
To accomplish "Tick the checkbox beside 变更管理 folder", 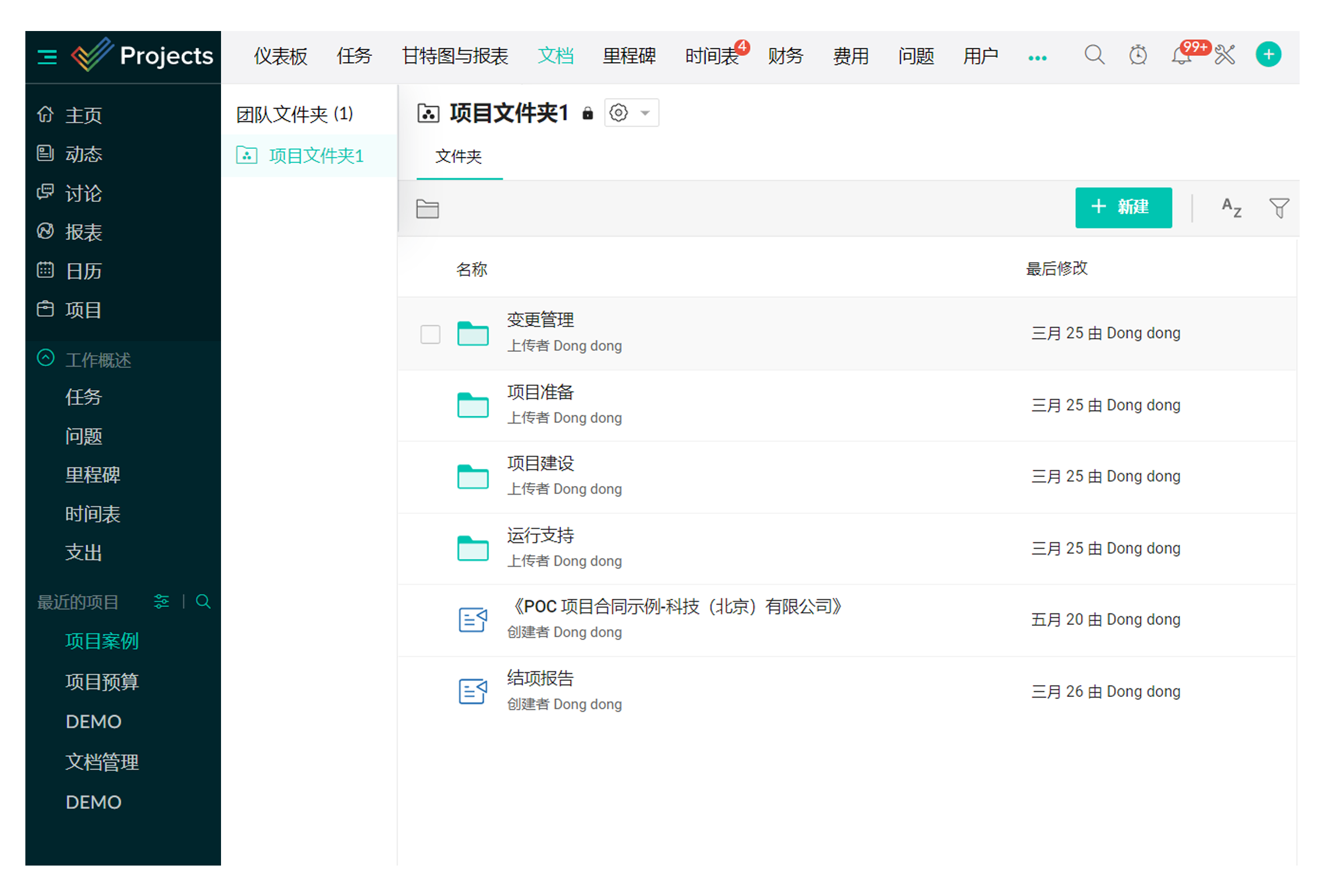I will pos(430,334).
